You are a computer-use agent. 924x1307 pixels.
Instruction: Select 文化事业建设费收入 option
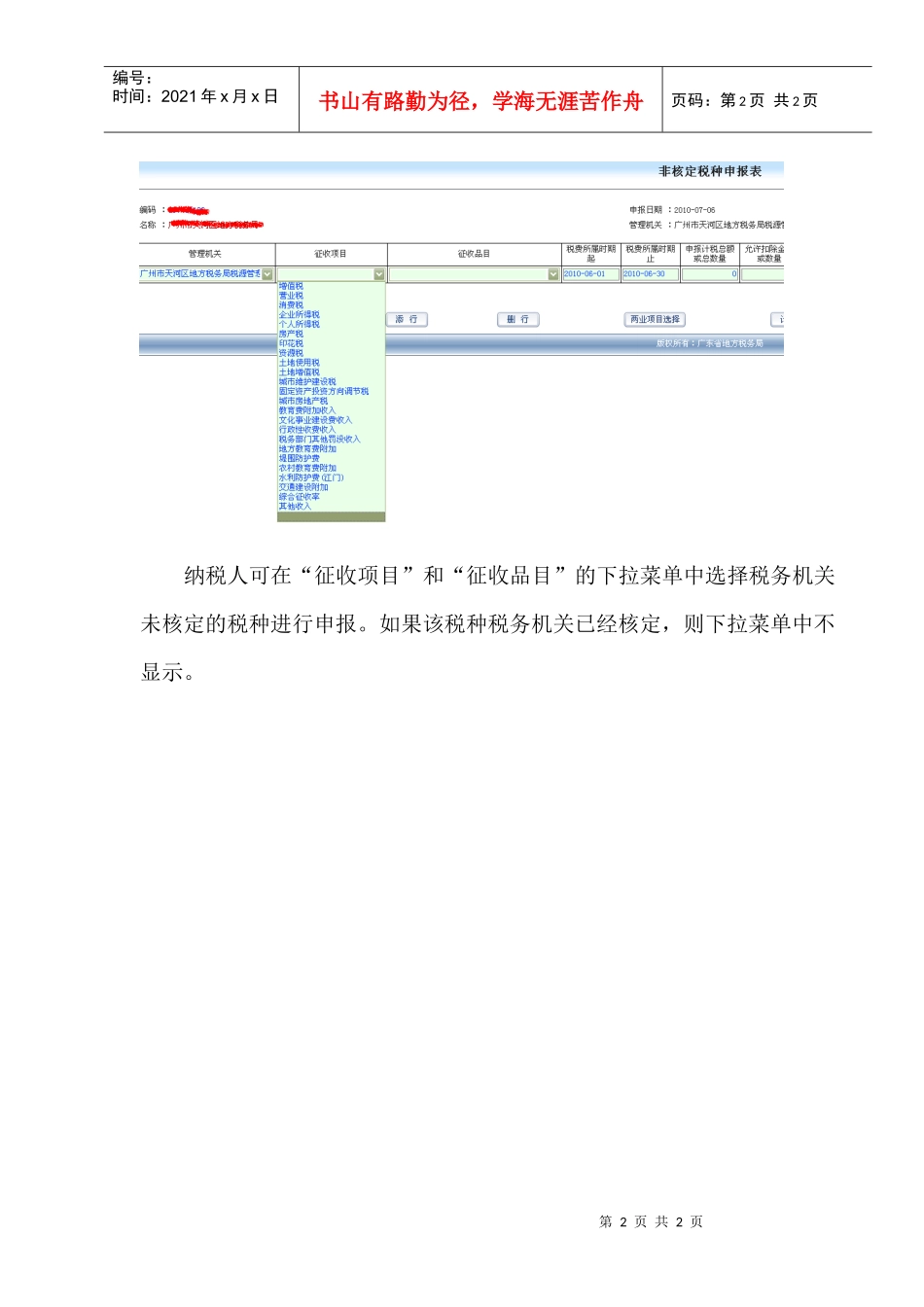[315, 420]
